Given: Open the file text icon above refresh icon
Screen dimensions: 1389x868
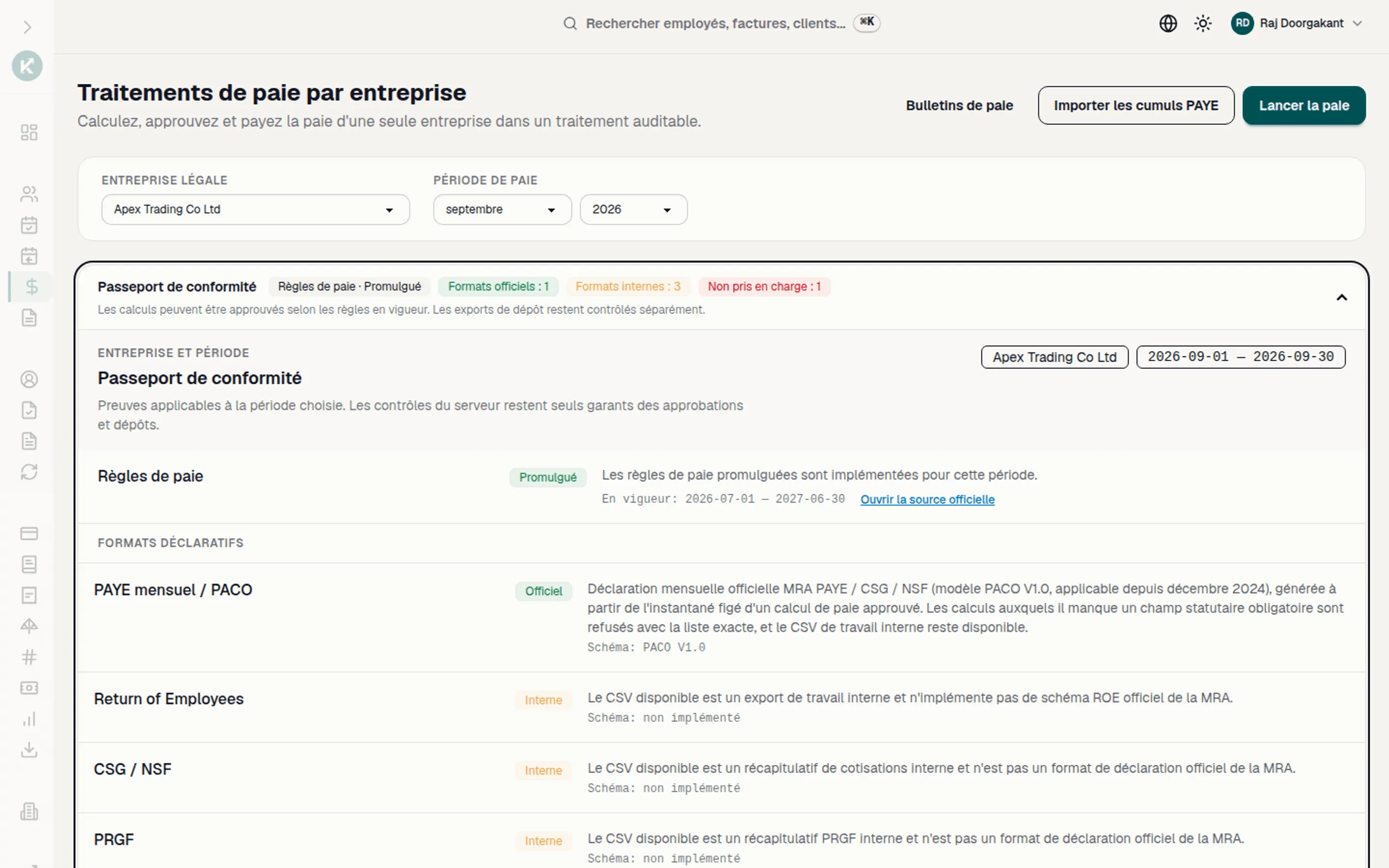Looking at the screenshot, I should click(29, 441).
